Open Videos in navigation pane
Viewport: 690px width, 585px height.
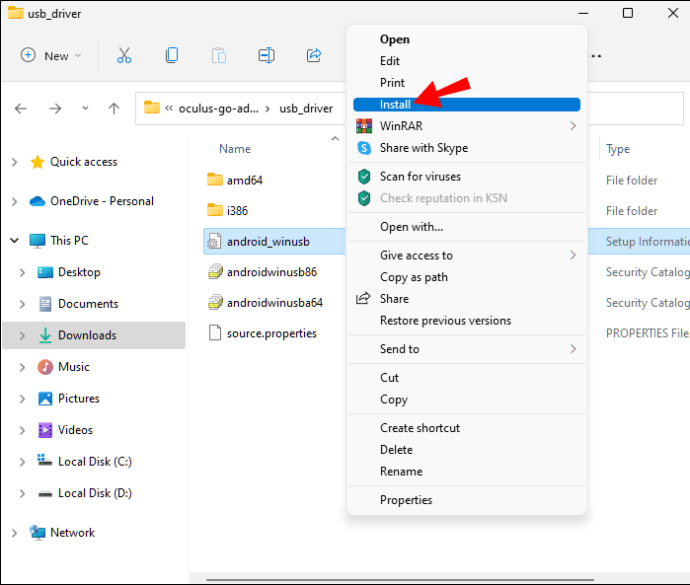click(x=75, y=430)
